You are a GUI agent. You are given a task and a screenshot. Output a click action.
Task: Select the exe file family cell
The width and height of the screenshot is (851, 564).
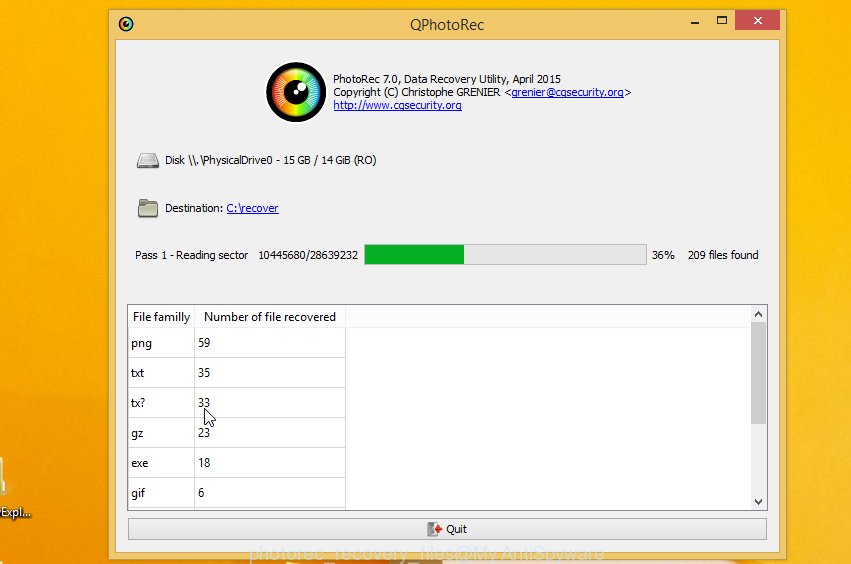coord(161,463)
